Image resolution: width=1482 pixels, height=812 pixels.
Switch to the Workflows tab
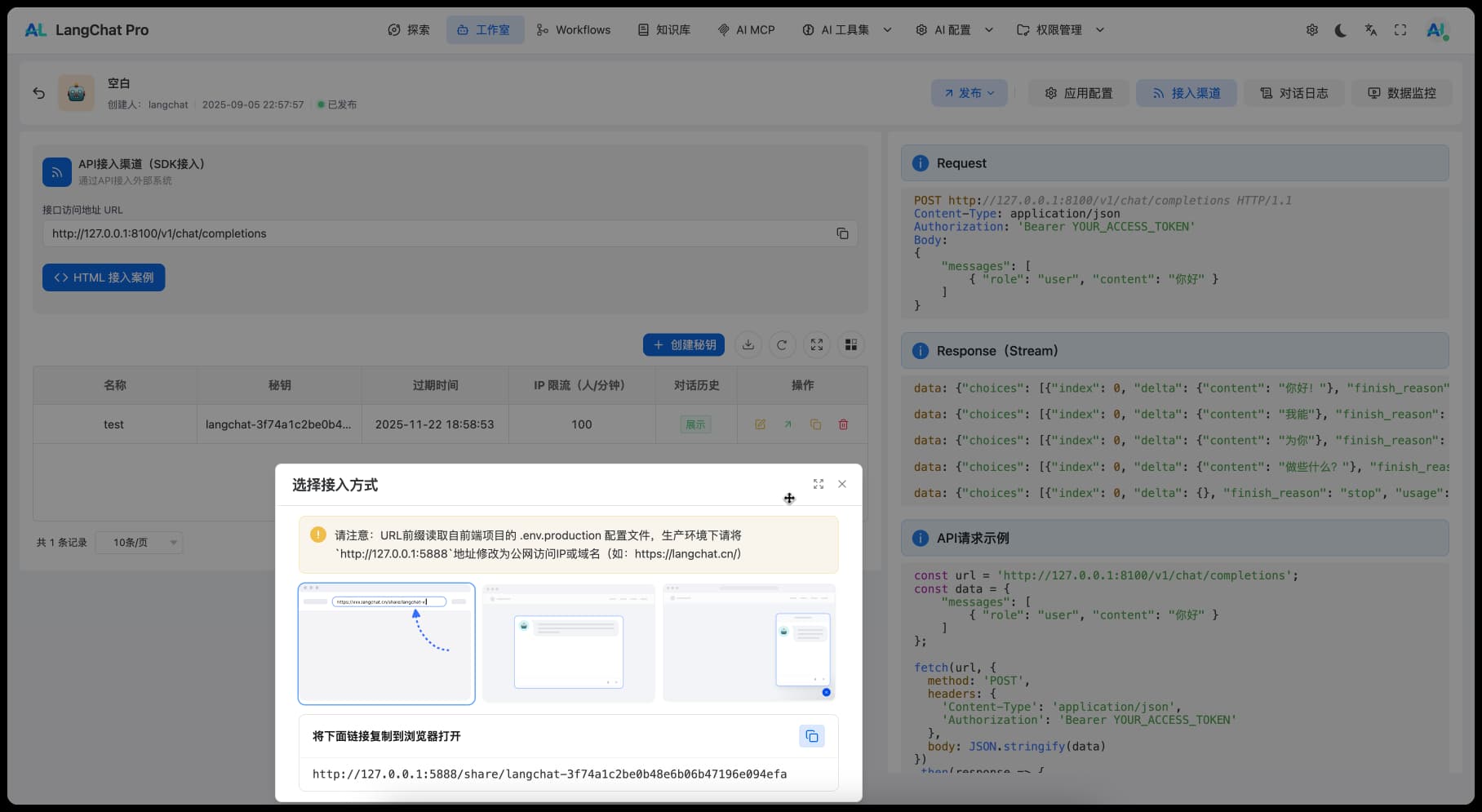574,30
